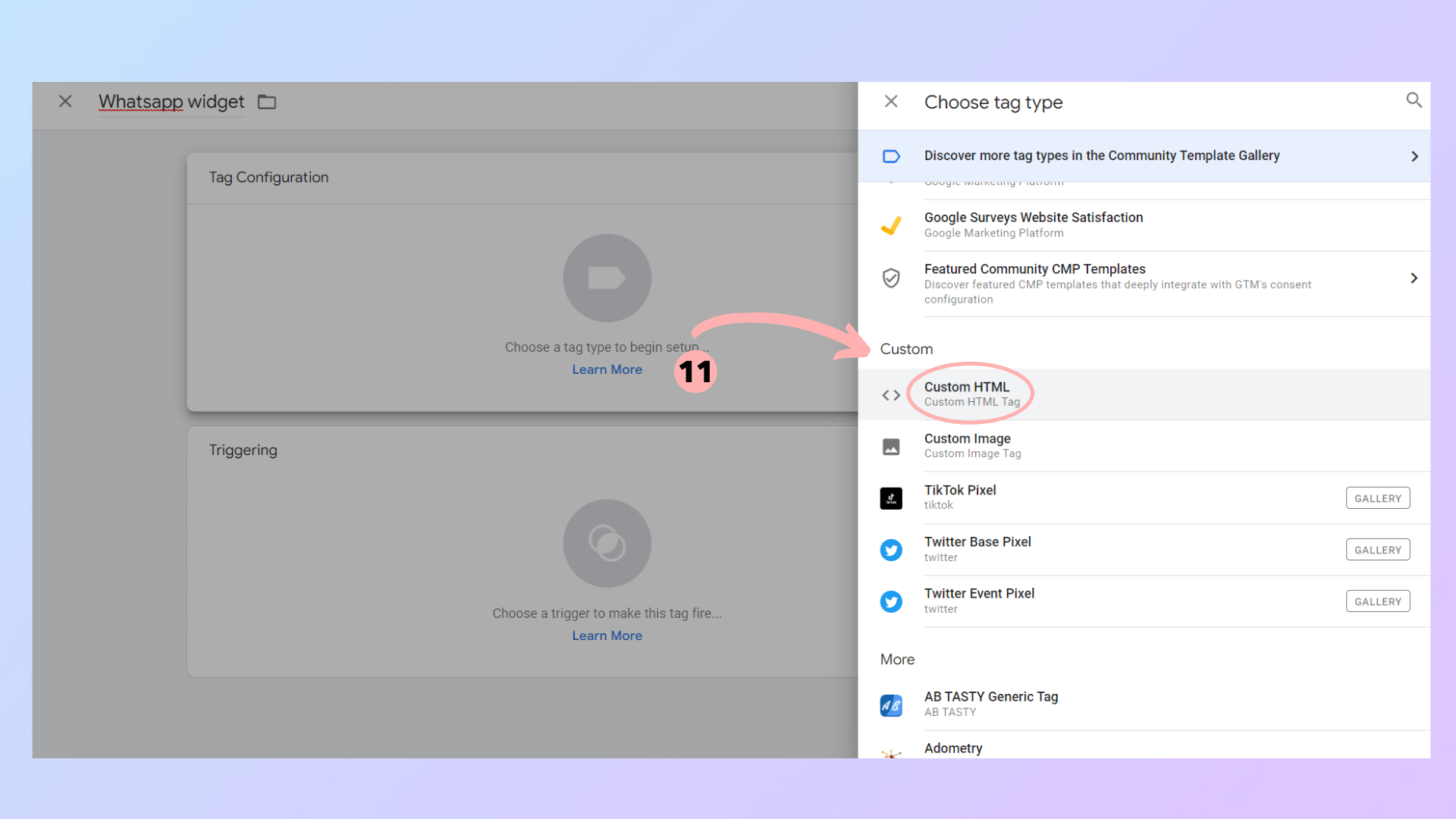Expand Featured Community CMP Templates chevron

point(1414,278)
